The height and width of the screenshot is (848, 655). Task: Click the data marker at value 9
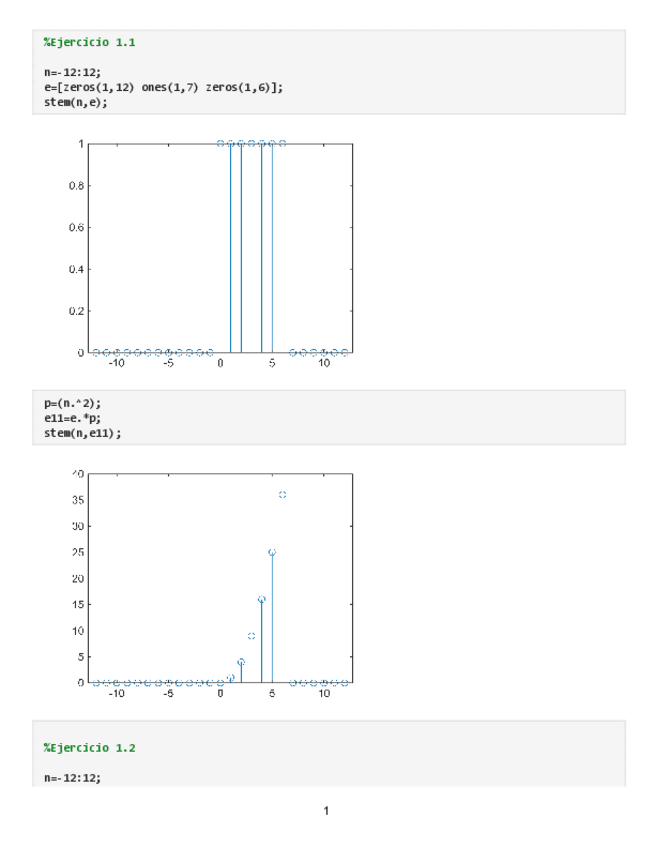click(x=251, y=636)
